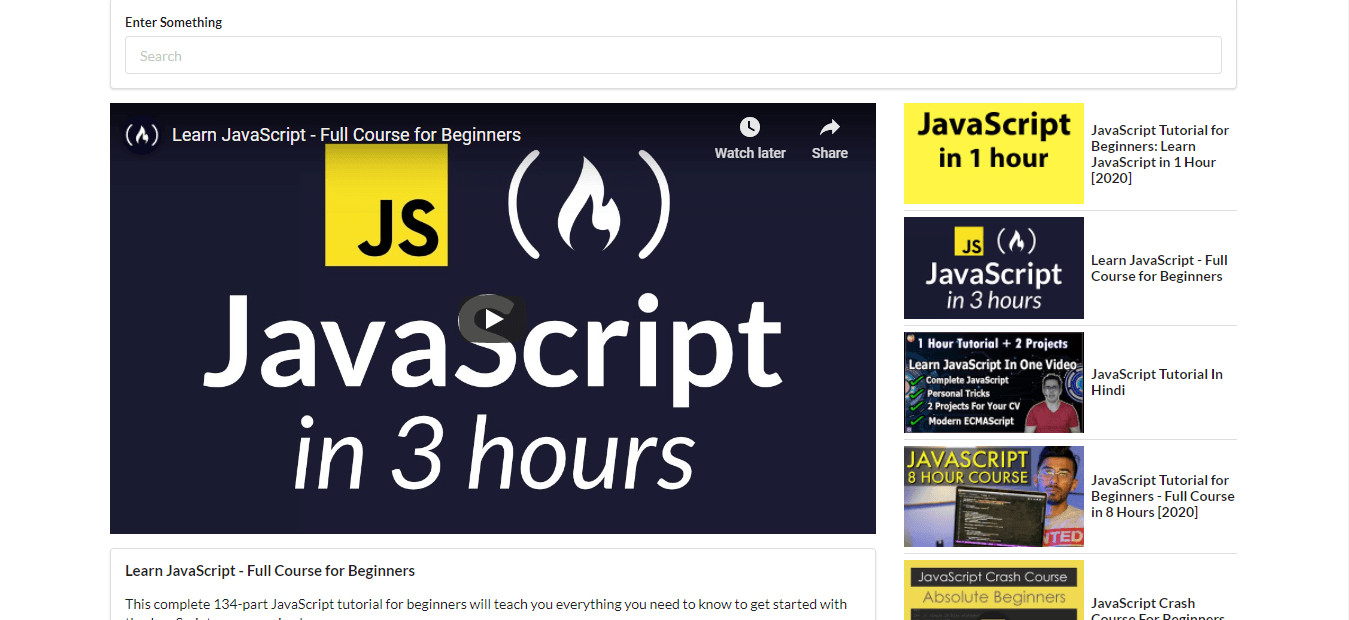The width and height of the screenshot is (1349, 620).
Task: Select the 'JavaScript Crash Course For Beginners' title
Action: click(1158, 608)
